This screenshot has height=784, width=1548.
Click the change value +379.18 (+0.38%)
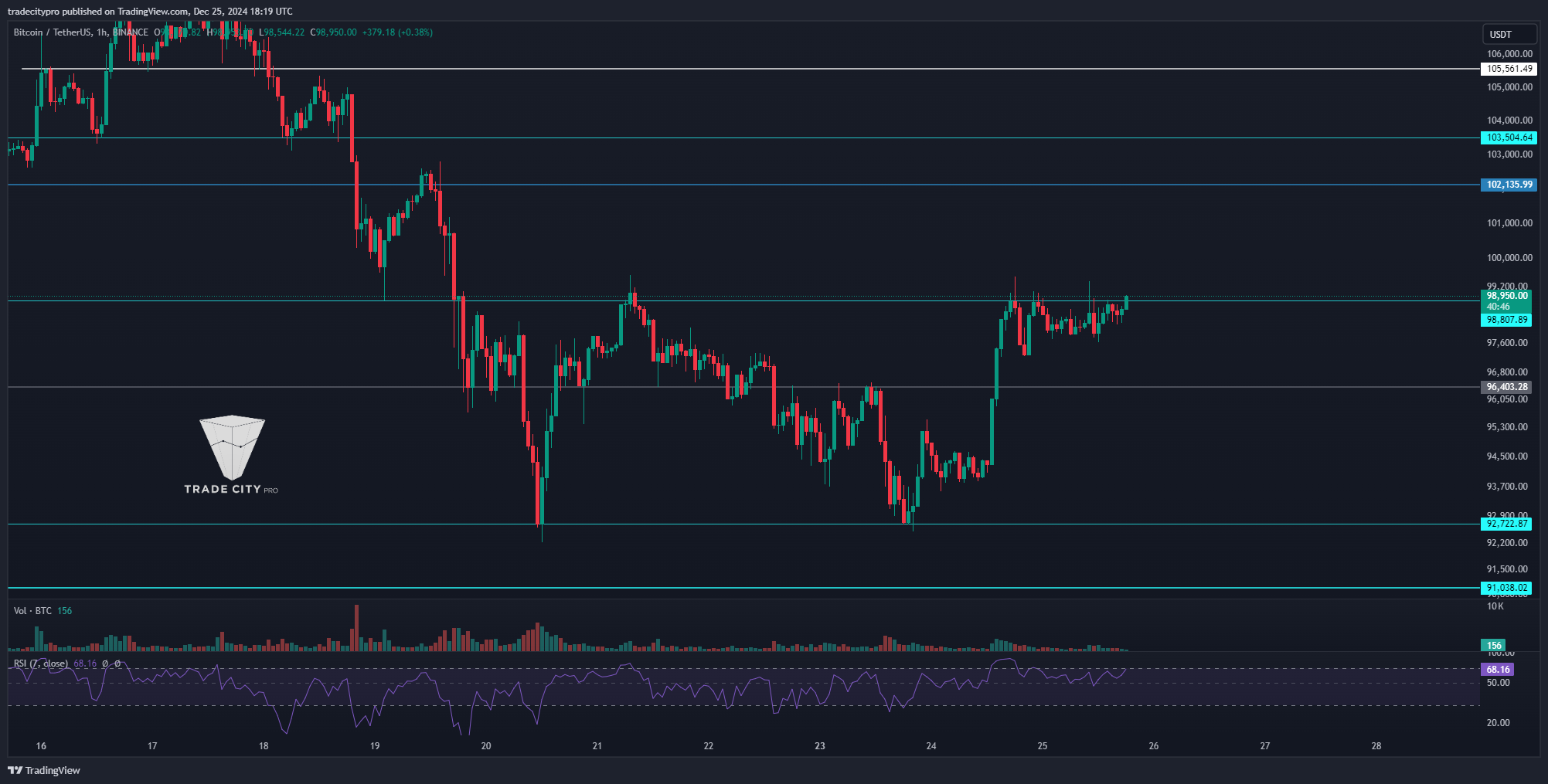(x=397, y=32)
